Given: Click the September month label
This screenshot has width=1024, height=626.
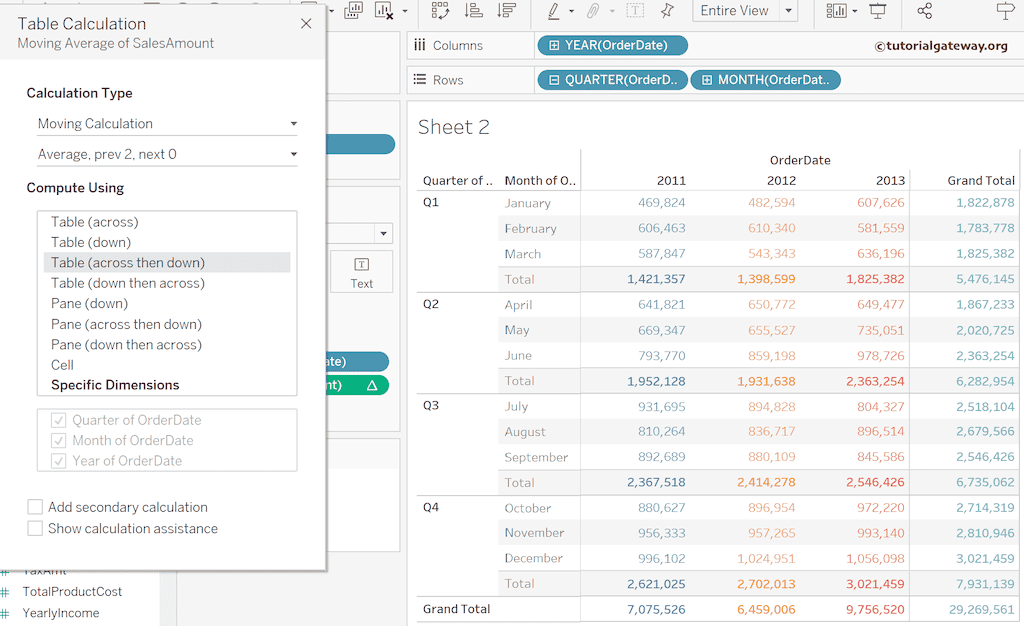Looking at the screenshot, I should click(x=536, y=457).
